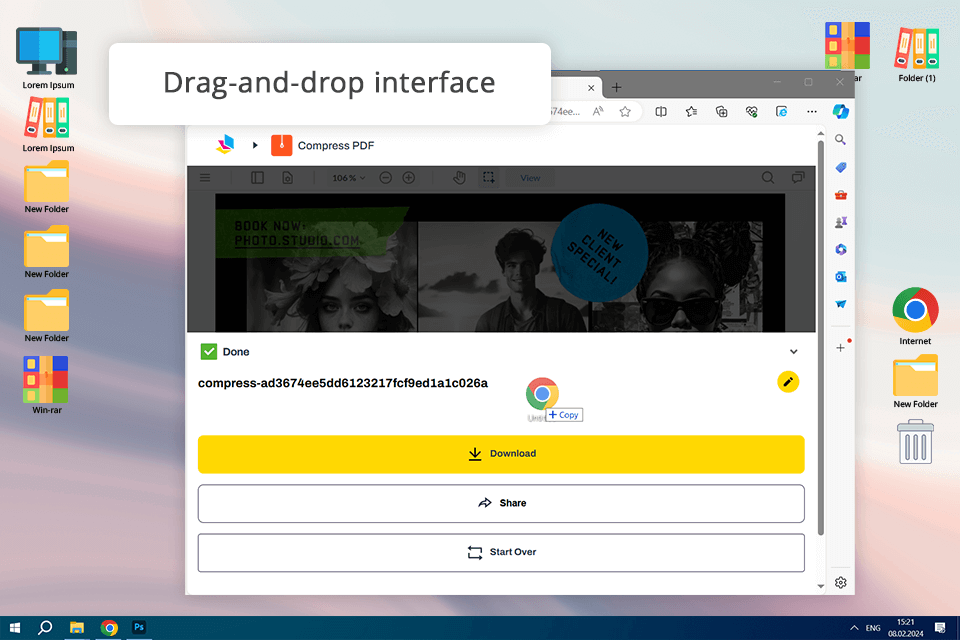Open the notification center icon

940,628
